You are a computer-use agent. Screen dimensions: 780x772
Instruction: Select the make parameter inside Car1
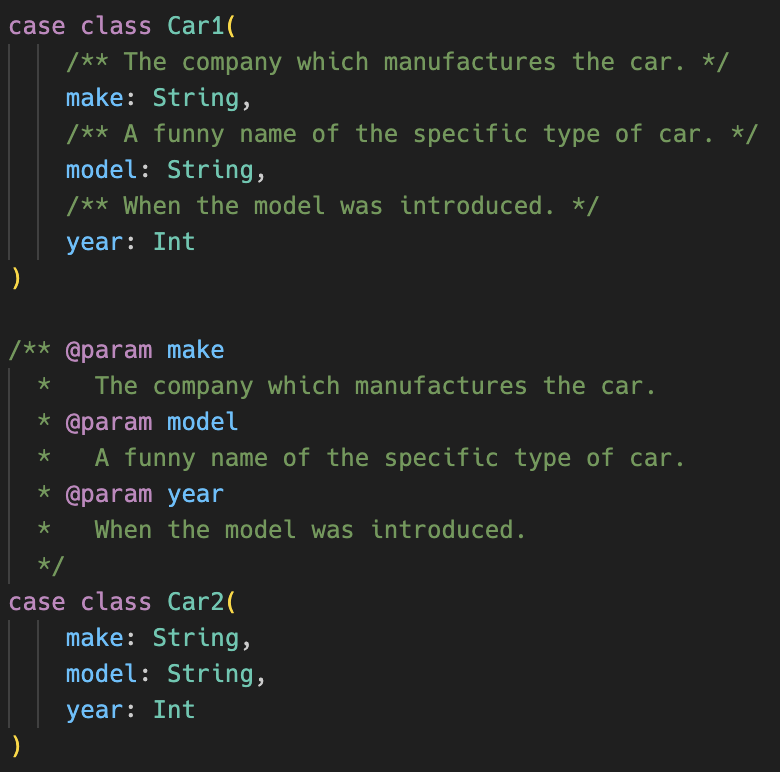point(94,98)
